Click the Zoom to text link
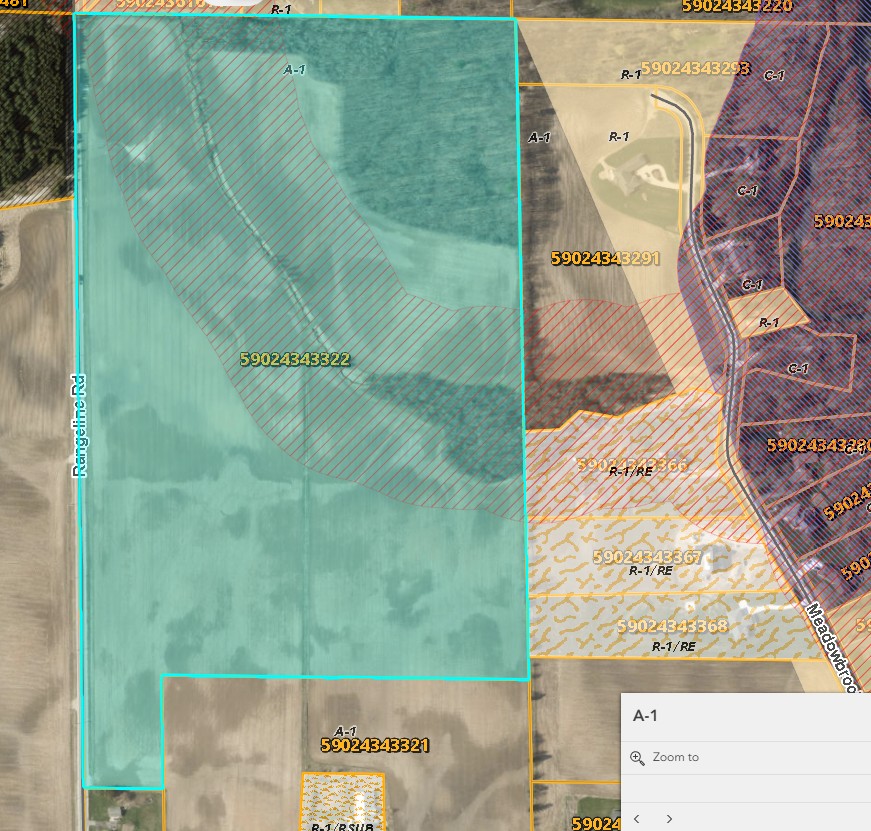 click(x=675, y=757)
